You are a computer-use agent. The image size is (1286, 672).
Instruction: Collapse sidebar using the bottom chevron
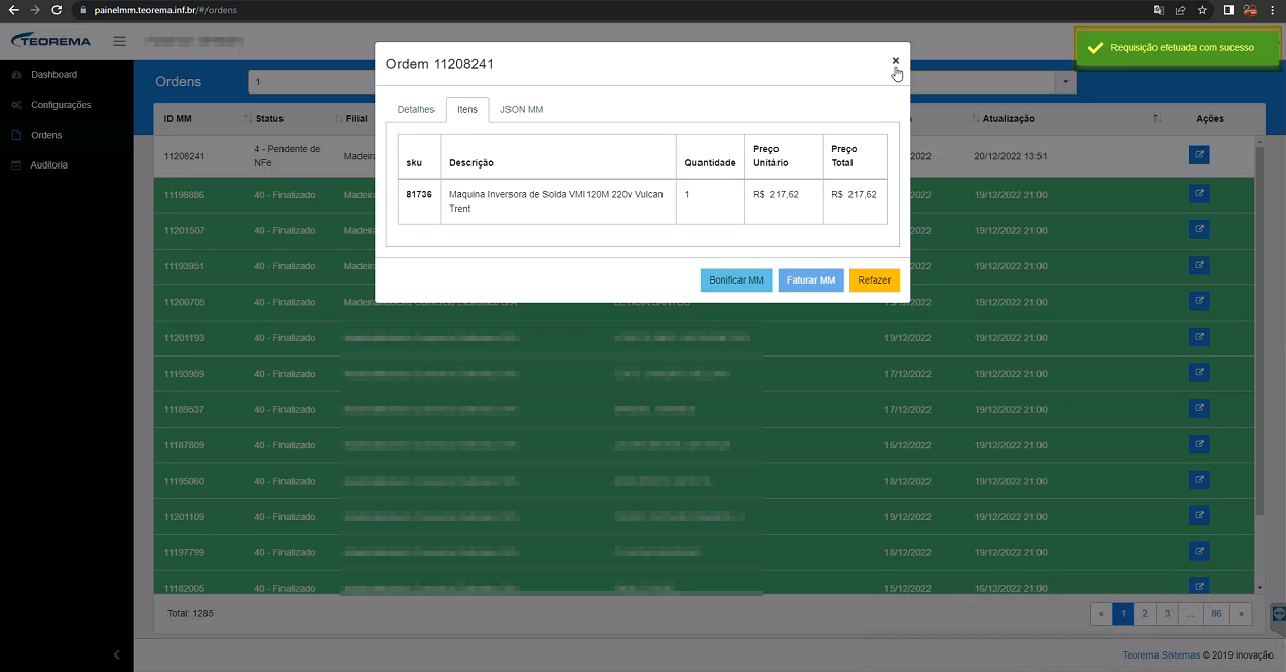coord(116,655)
